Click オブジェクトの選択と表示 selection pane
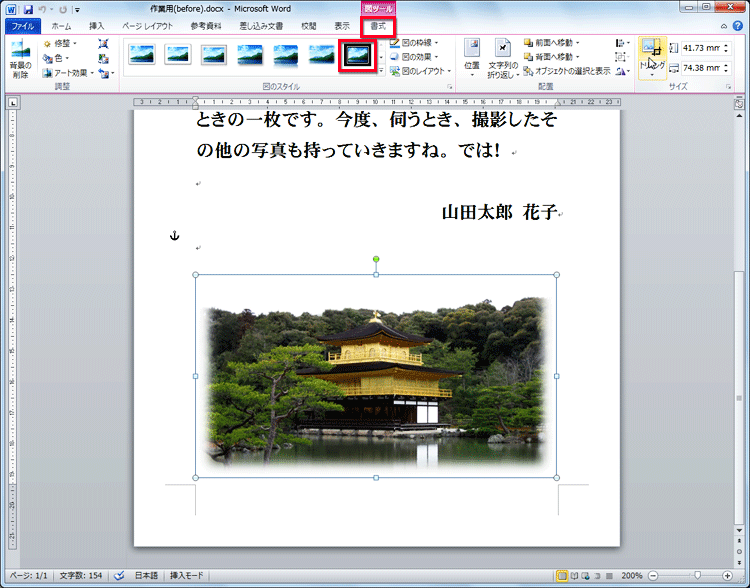 [567, 71]
